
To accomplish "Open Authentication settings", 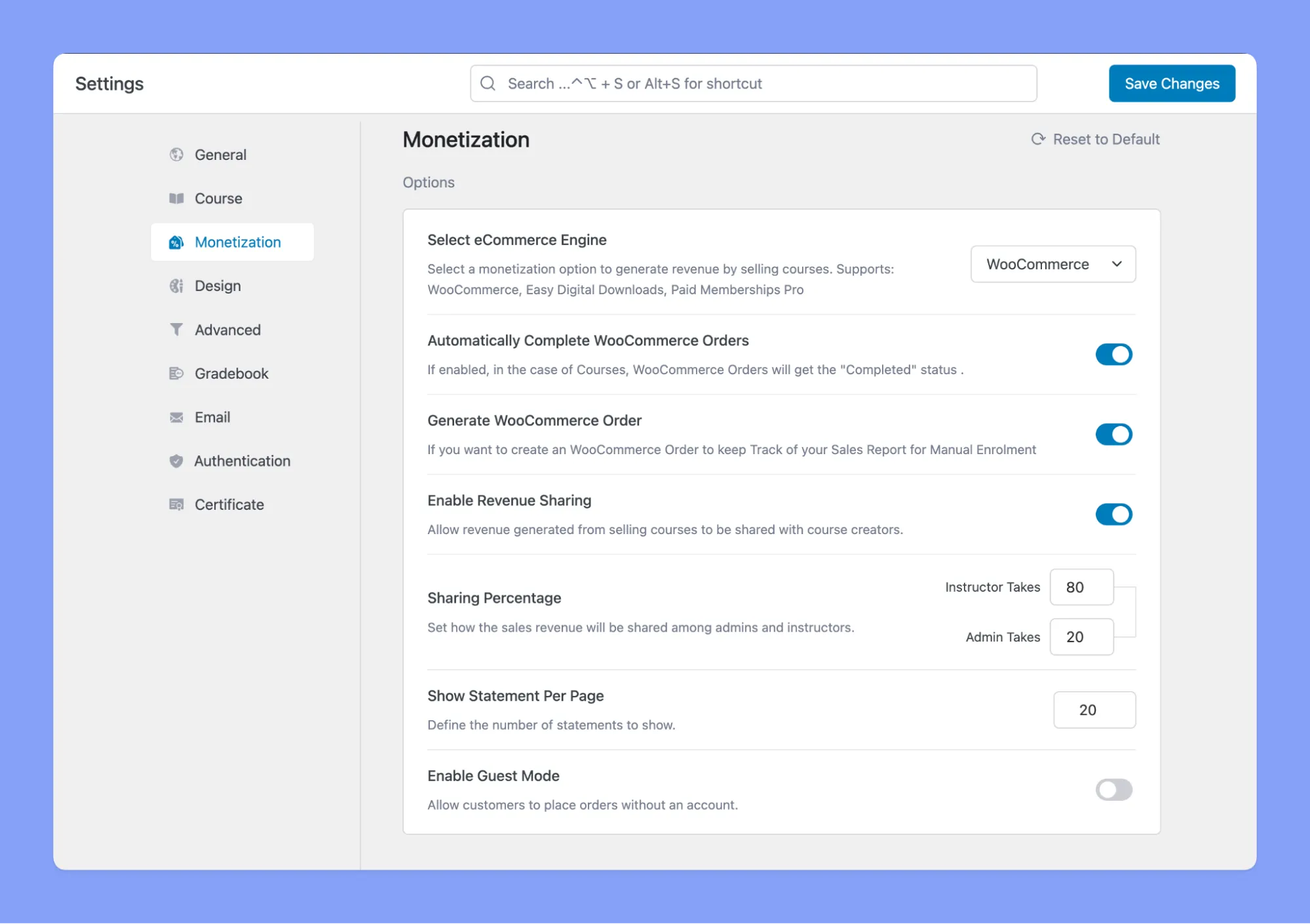I will tap(233, 461).
